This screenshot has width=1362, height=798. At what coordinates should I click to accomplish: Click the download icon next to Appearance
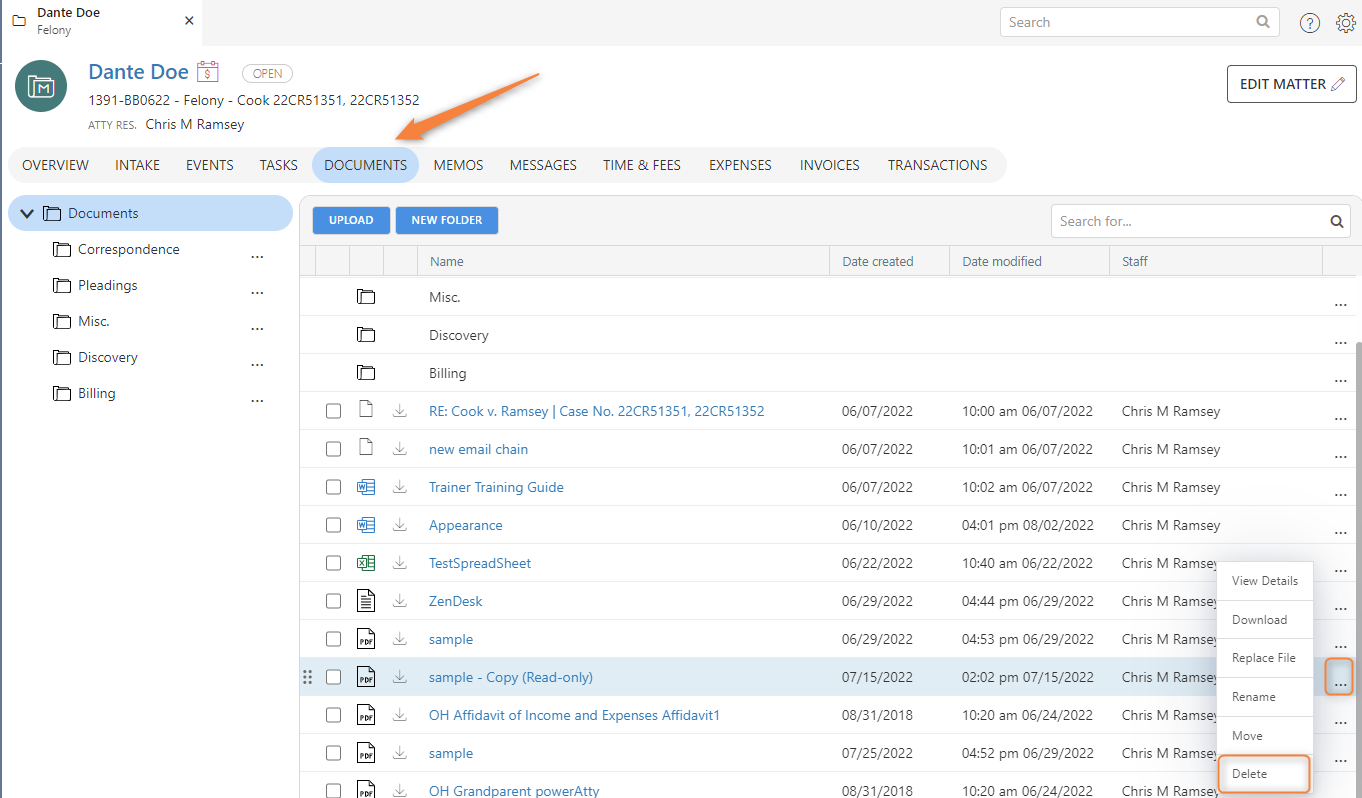point(399,524)
